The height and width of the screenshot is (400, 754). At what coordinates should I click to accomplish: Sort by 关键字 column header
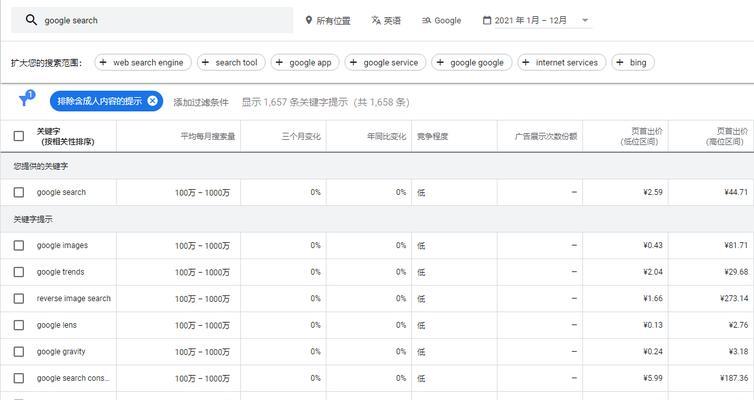click(x=65, y=136)
